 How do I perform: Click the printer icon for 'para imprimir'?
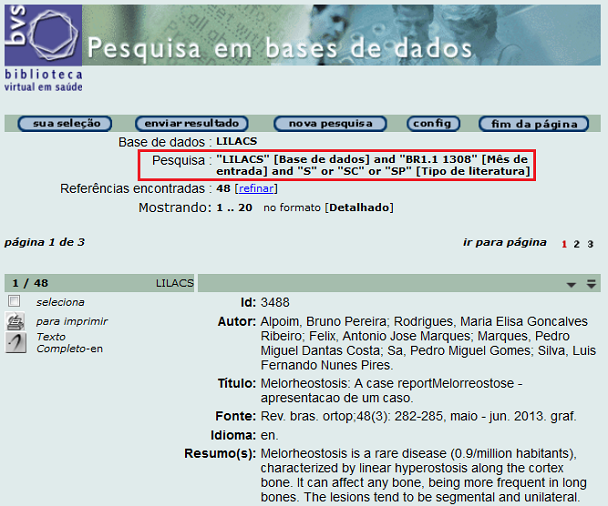pyautogui.click(x=16, y=321)
